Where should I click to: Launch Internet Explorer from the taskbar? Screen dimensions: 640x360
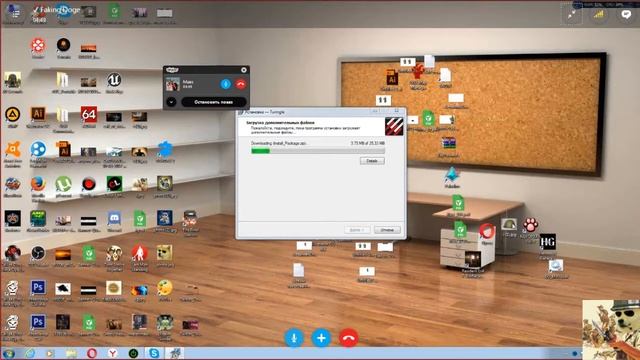29,353
